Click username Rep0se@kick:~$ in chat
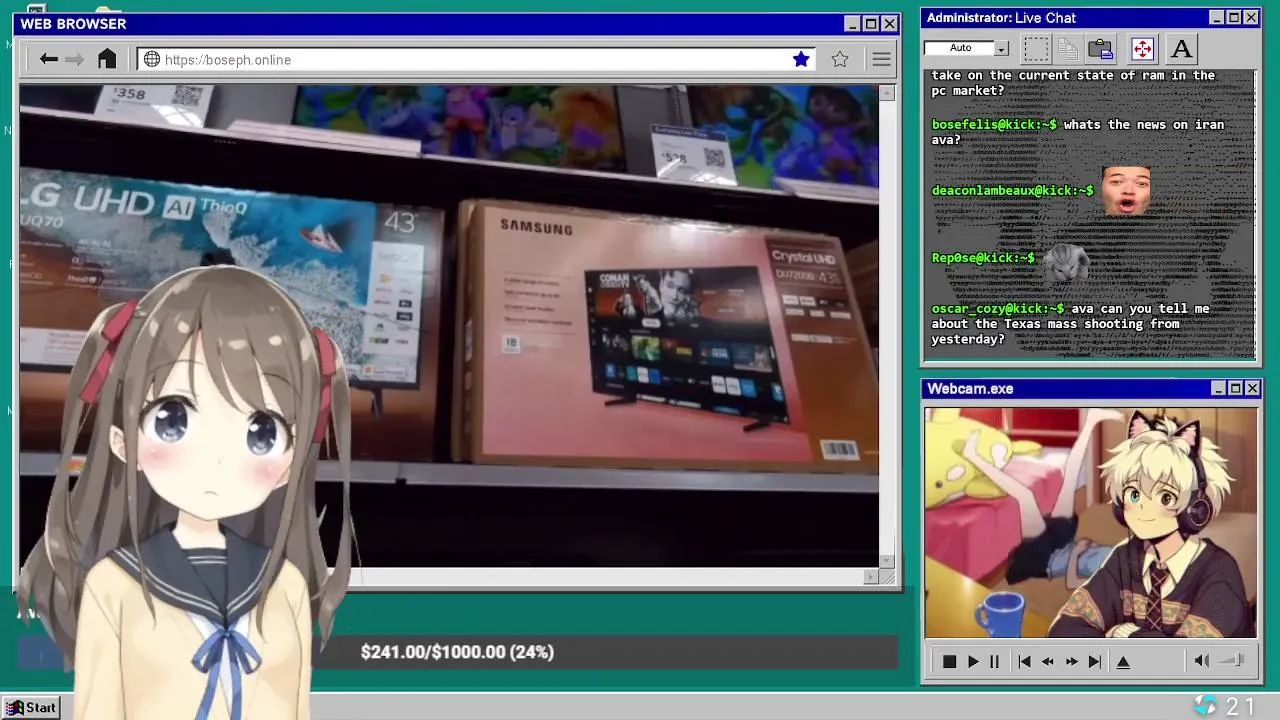Viewport: 1280px width, 720px height. click(983, 258)
